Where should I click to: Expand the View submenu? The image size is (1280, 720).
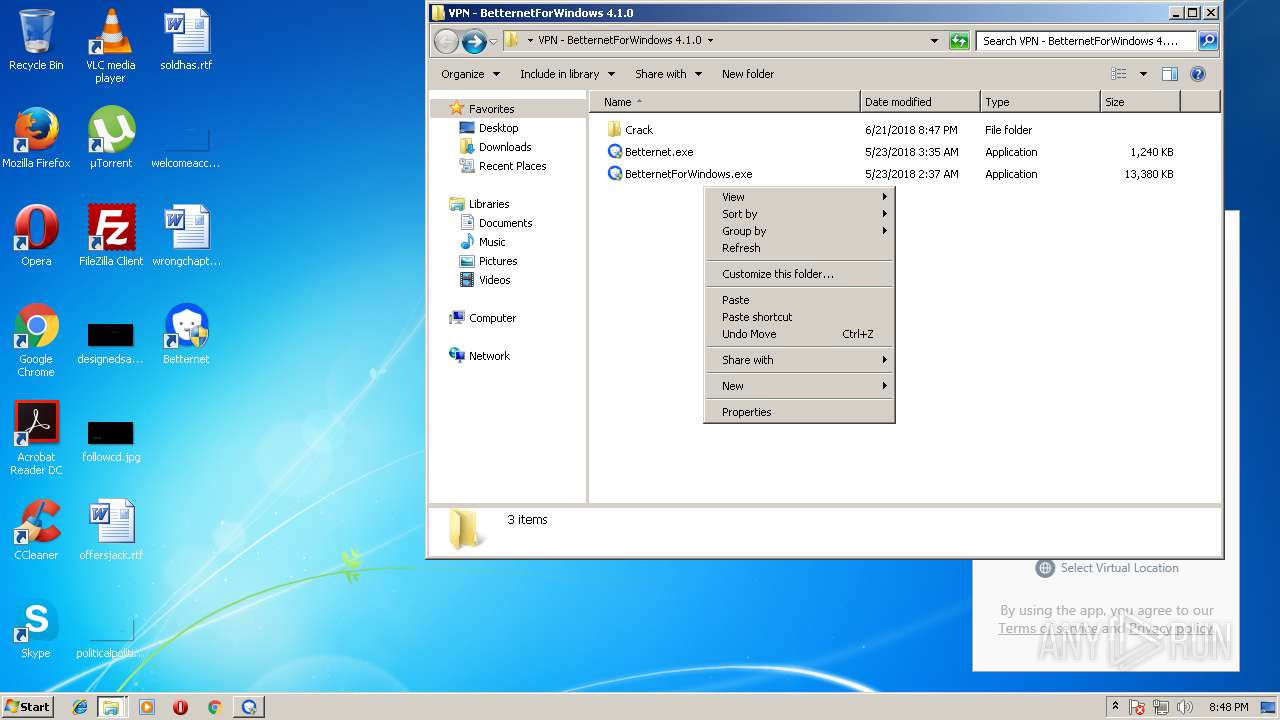point(800,197)
